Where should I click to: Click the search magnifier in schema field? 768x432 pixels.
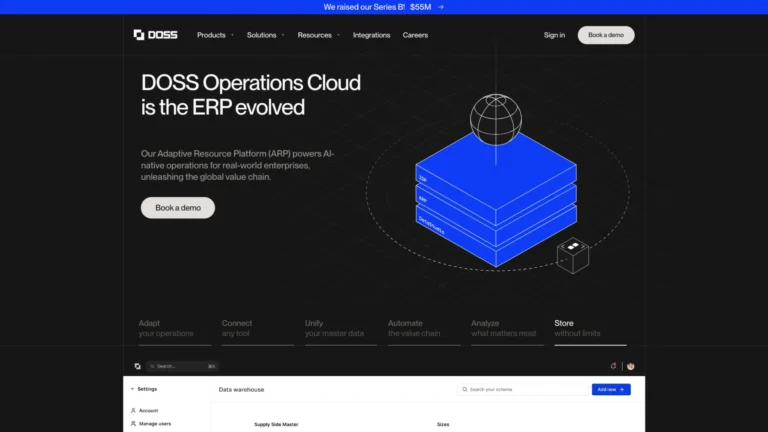click(465, 389)
